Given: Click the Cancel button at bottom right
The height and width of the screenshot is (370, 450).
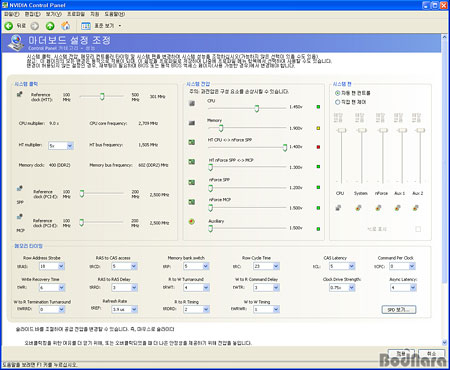Looking at the screenshot, I should [x=431, y=353].
